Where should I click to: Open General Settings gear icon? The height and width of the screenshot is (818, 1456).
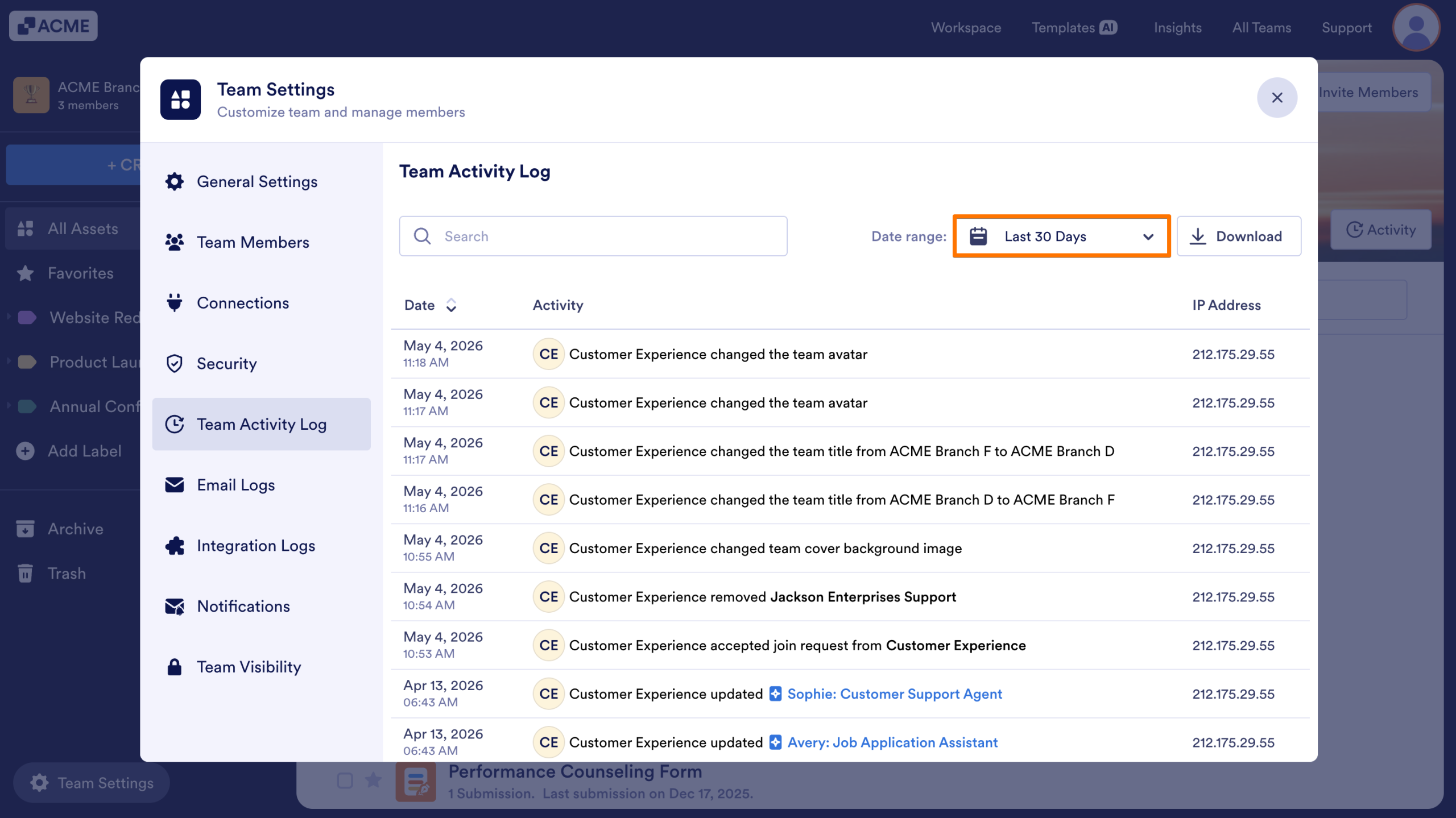click(175, 181)
